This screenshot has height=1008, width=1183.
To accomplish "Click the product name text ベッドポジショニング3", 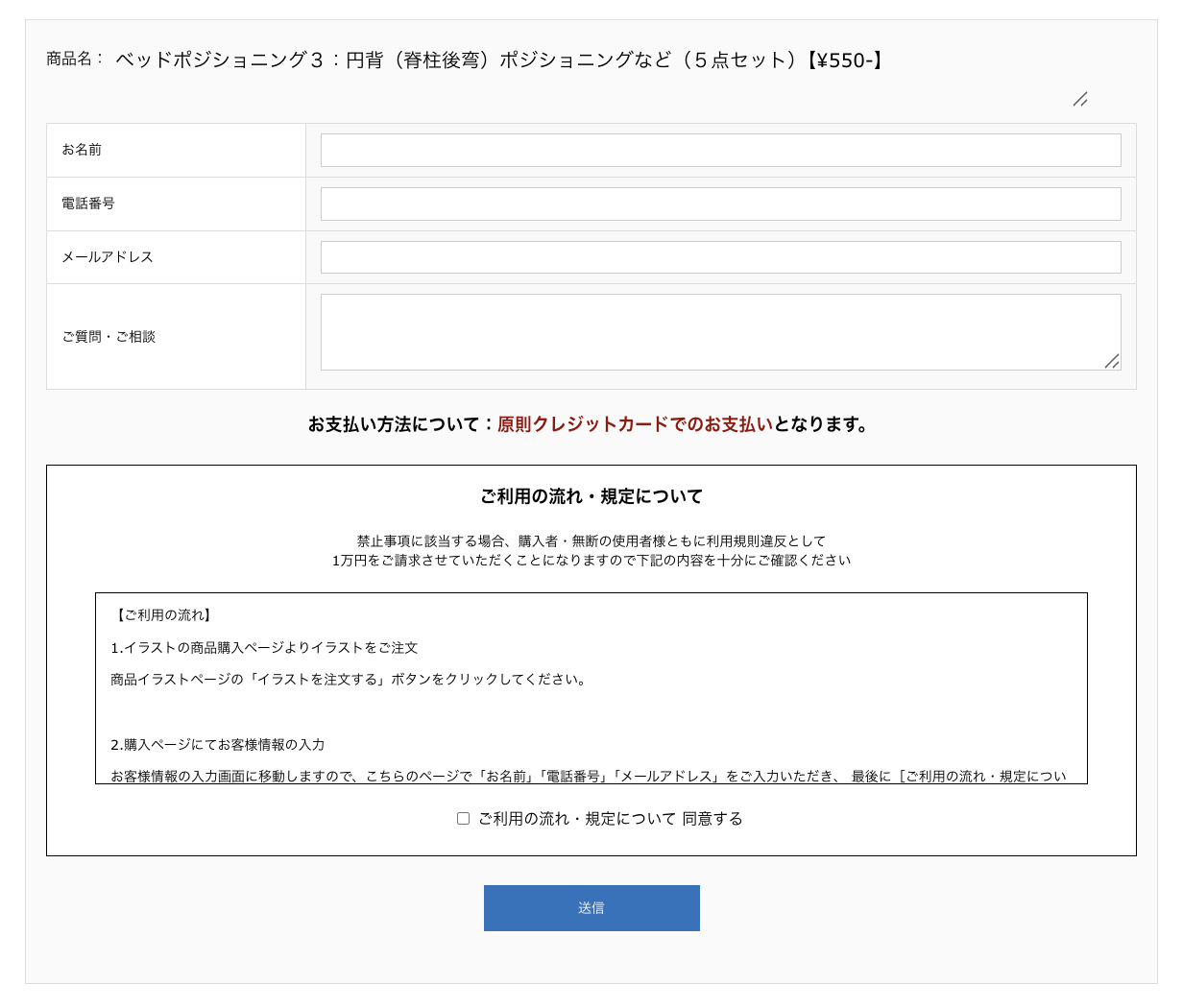I will [x=499, y=60].
